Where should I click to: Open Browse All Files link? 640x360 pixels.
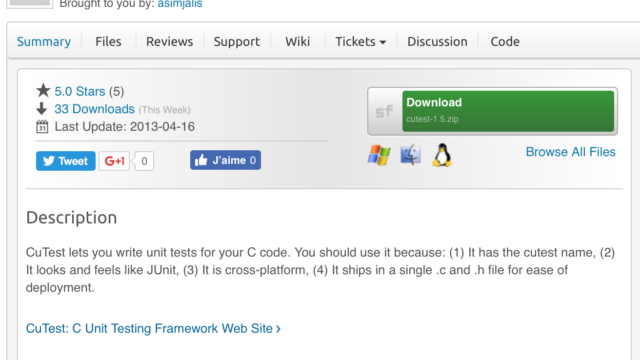(x=571, y=152)
